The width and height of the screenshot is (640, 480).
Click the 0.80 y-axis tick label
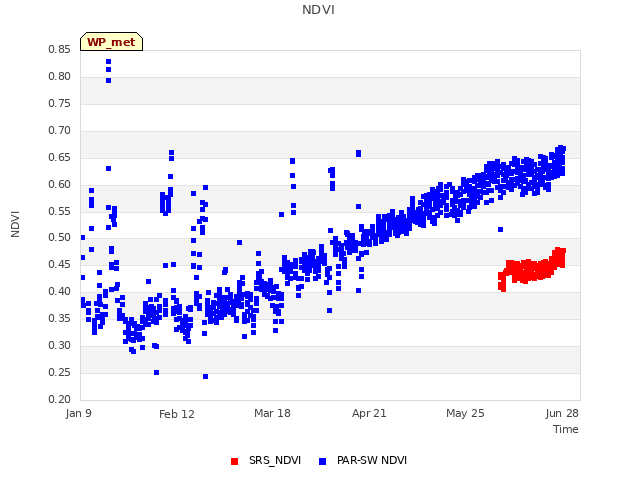60,76
